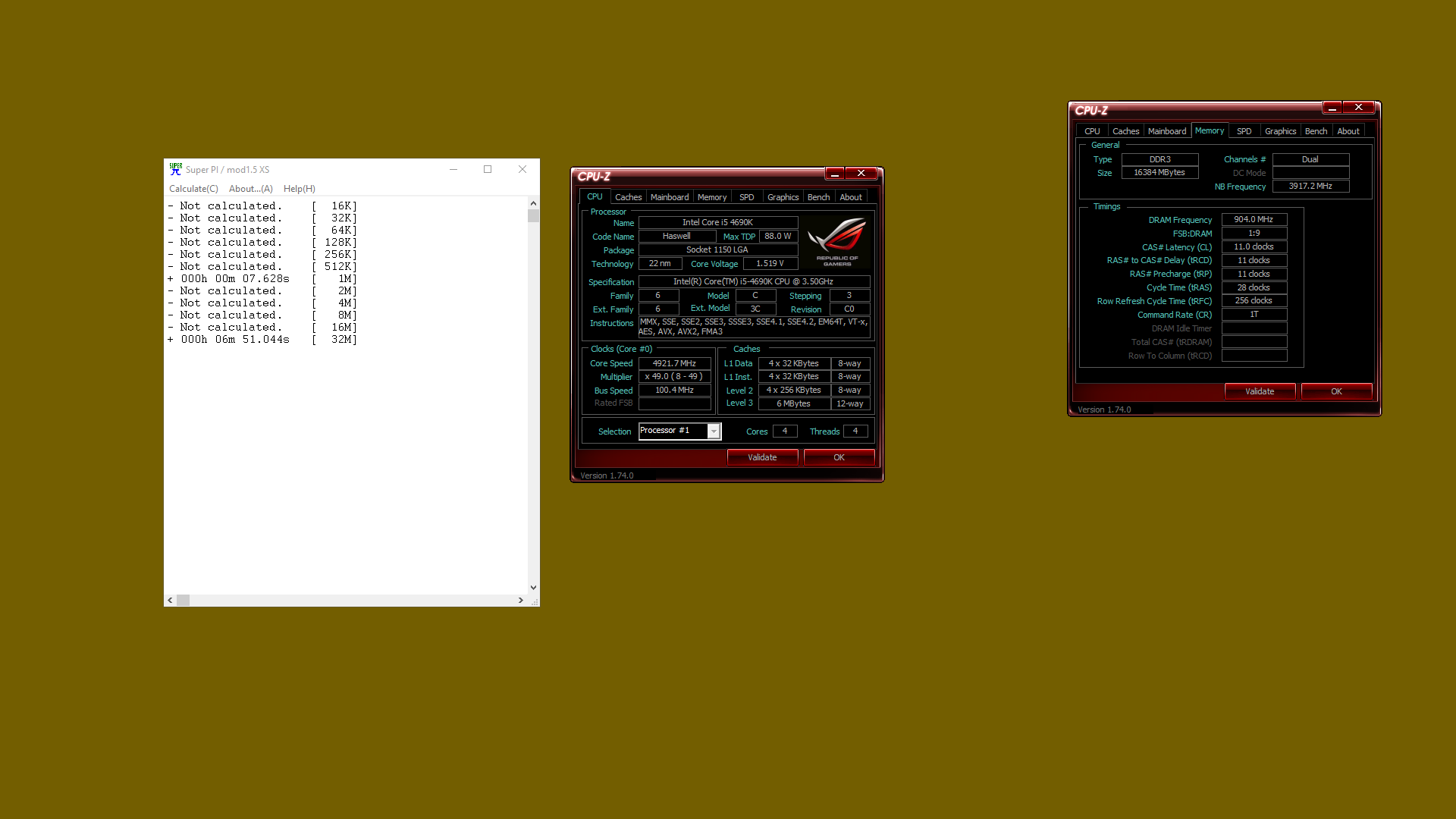Click Super PI scrollbar up arrow
The width and height of the screenshot is (1456, 819).
(534, 203)
